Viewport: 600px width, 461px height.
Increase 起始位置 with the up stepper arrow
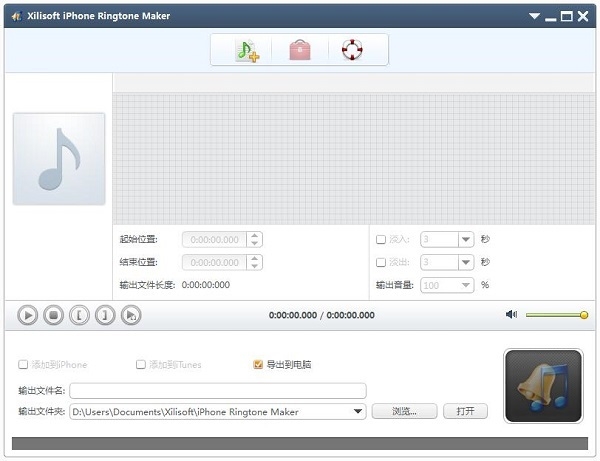click(x=254, y=236)
